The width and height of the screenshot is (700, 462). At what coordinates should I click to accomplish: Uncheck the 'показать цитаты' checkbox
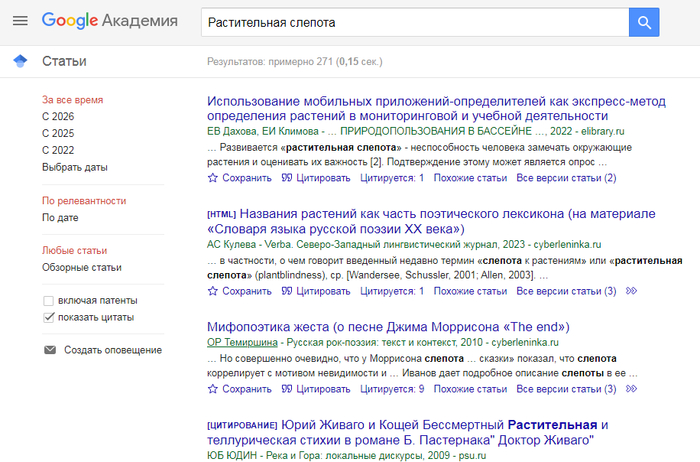click(x=49, y=317)
